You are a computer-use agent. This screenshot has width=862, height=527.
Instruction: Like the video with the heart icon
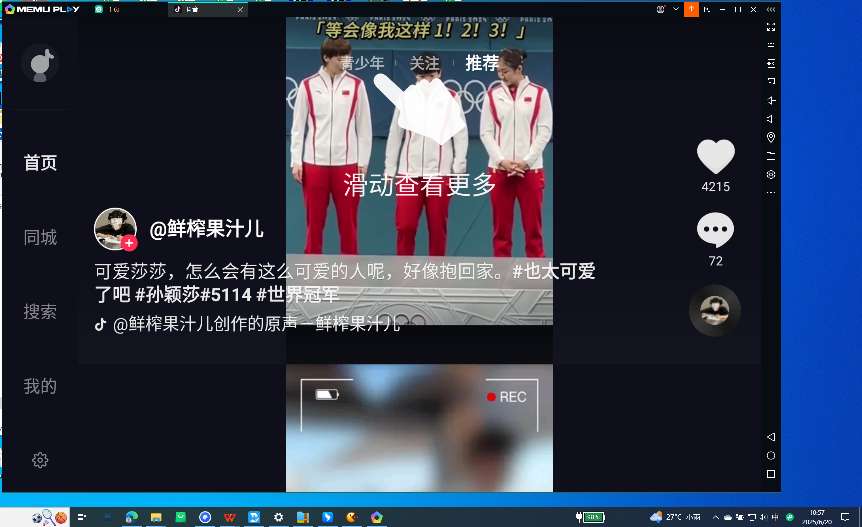[x=715, y=156]
